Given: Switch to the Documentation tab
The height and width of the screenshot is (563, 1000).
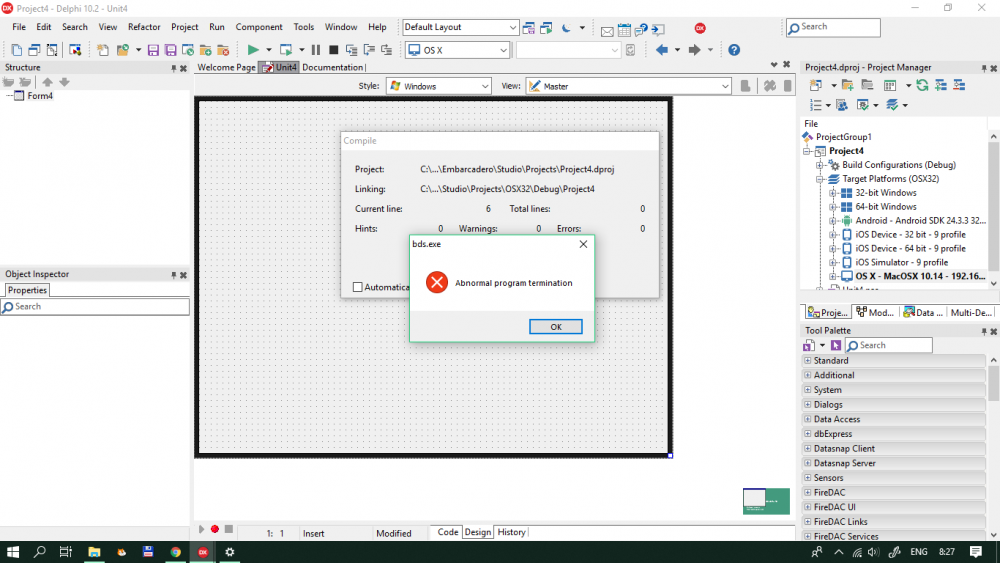Looking at the screenshot, I should (332, 67).
